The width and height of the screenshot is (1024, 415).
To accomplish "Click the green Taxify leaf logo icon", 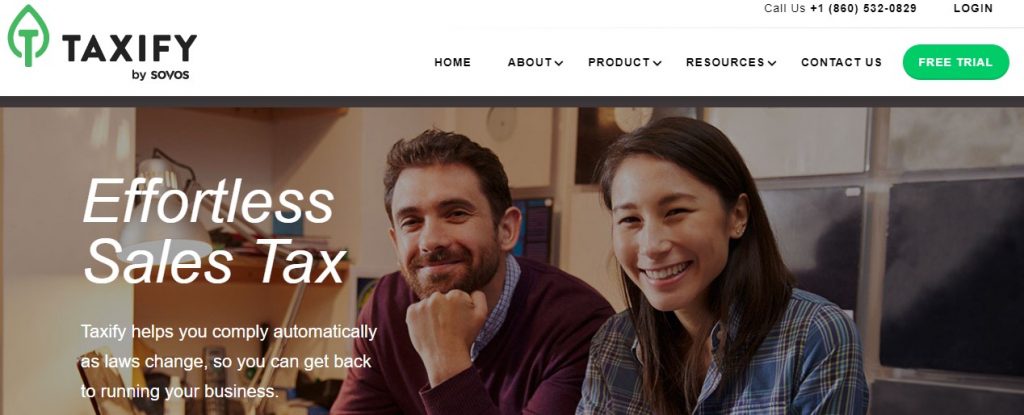I will pos(28,36).
